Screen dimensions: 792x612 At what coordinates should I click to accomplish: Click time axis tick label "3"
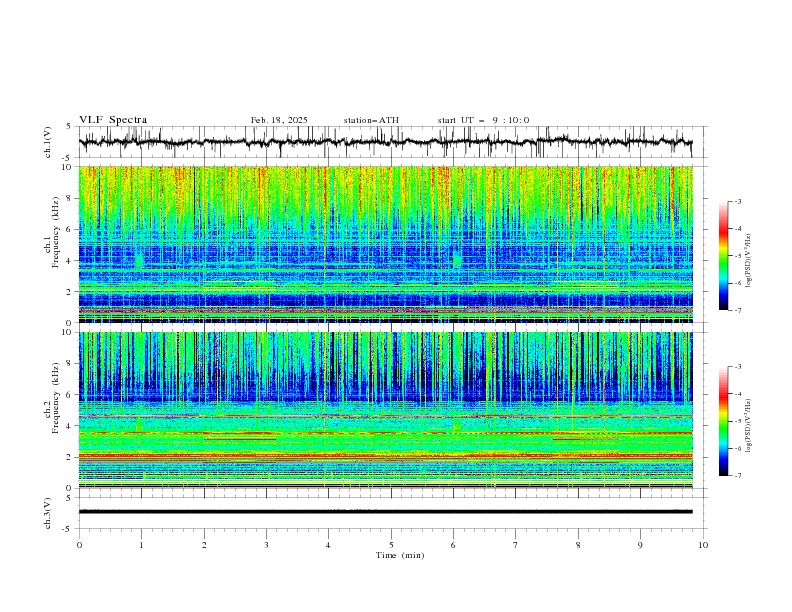pyautogui.click(x=266, y=545)
